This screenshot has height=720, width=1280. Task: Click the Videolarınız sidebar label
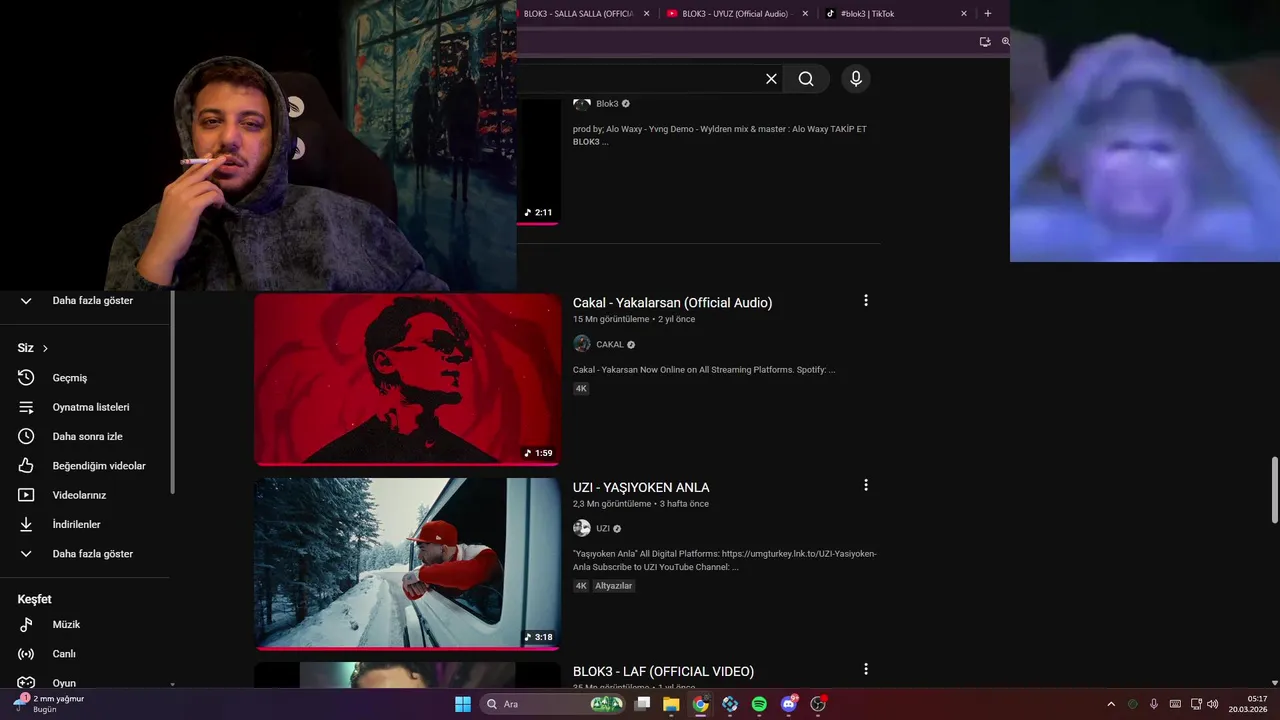point(79,495)
